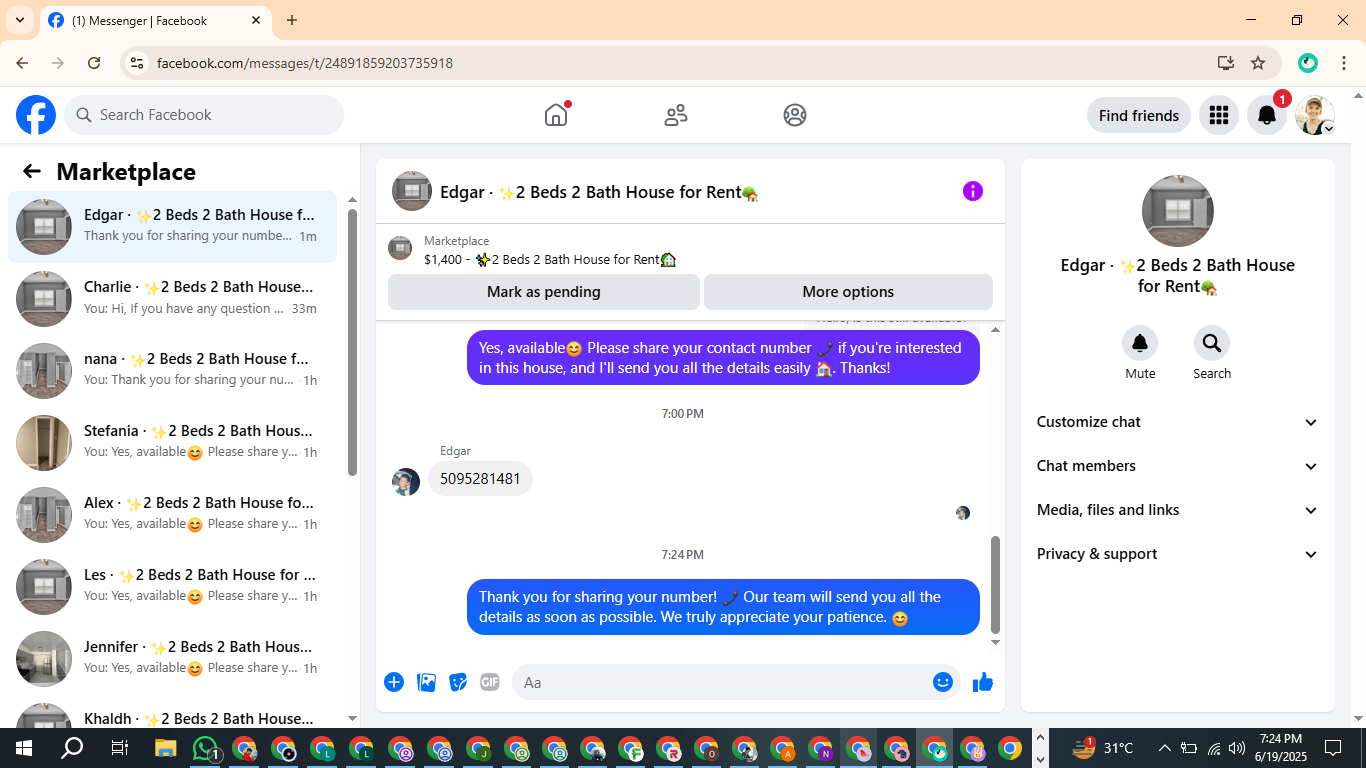The width and height of the screenshot is (1366, 768).
Task: Focus the Search Facebook field
Action: point(204,115)
